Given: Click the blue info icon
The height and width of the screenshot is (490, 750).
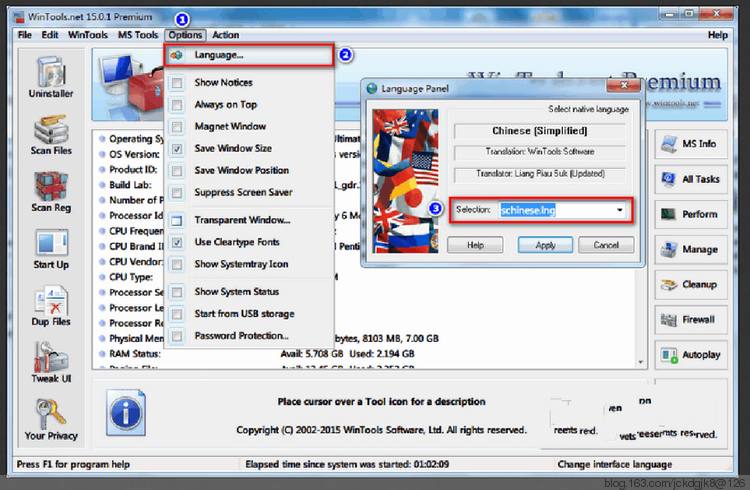Looking at the screenshot, I should pos(126,412).
